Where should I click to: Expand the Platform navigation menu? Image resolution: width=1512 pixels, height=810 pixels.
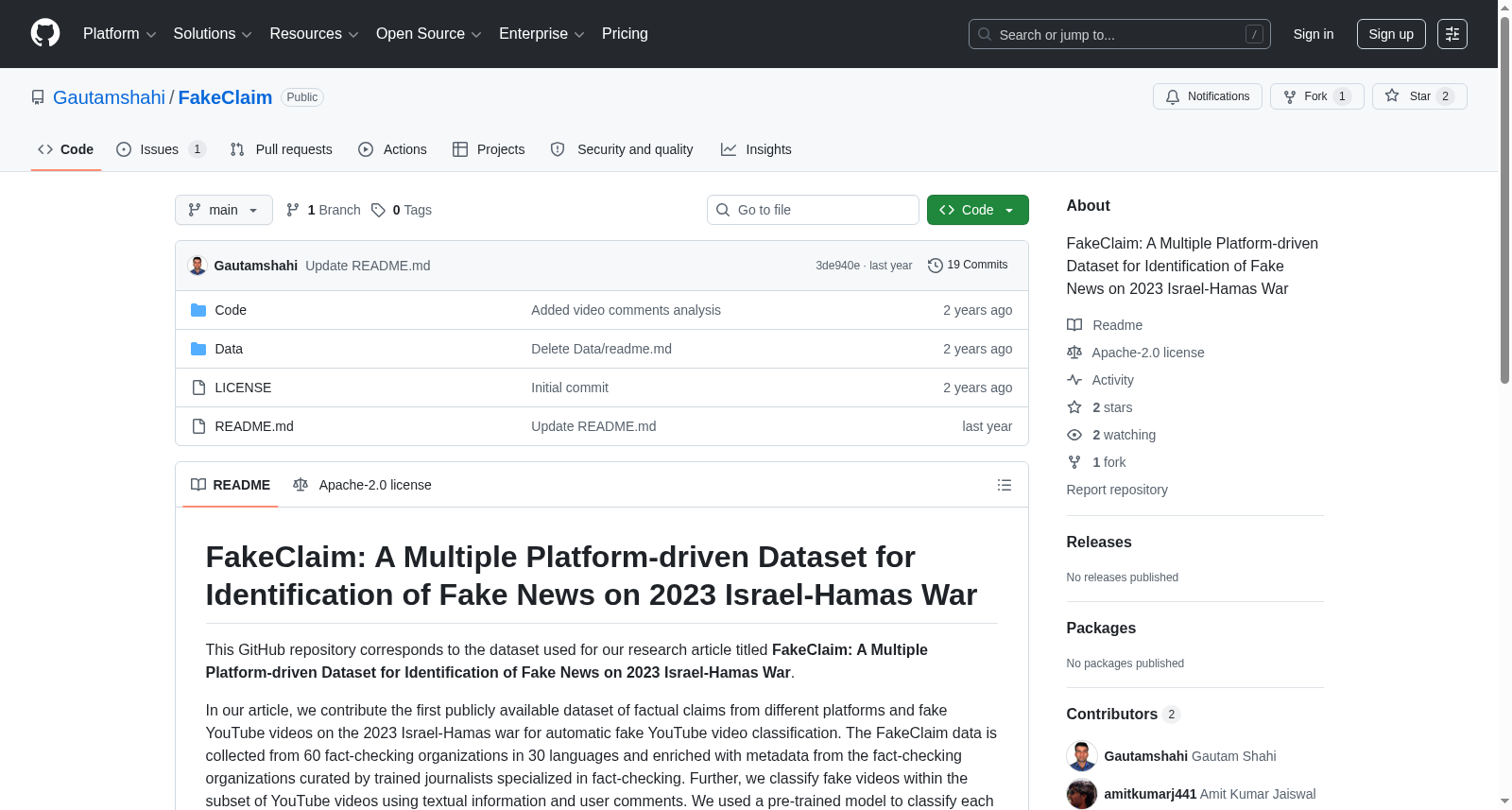tap(119, 34)
